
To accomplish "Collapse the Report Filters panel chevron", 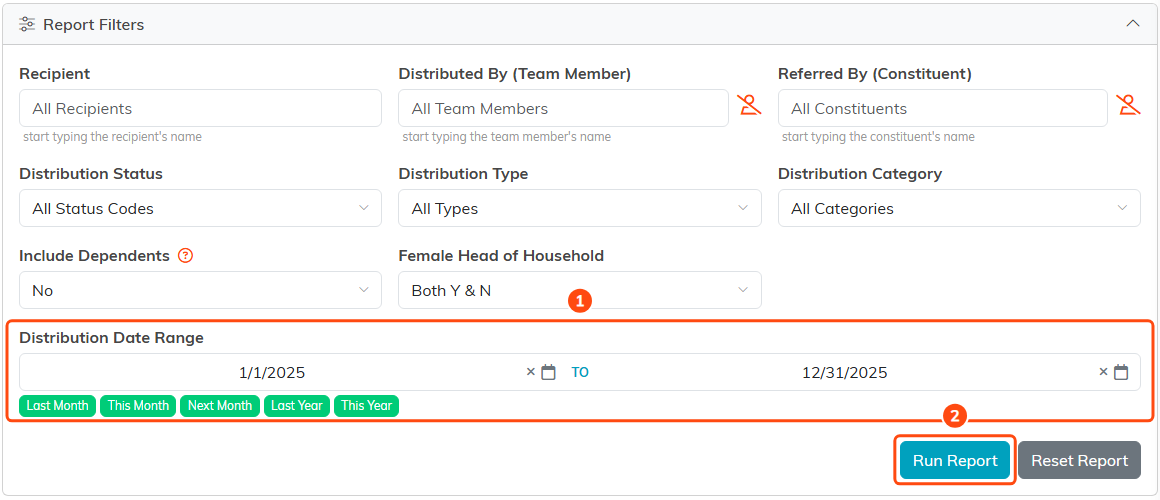I will pos(1132,24).
